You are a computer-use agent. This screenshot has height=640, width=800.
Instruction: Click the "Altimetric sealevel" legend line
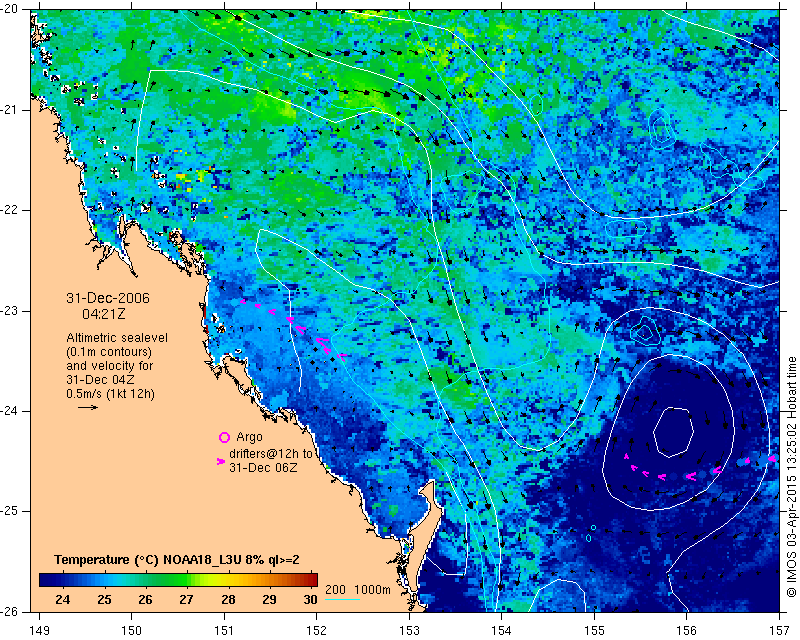117,338
